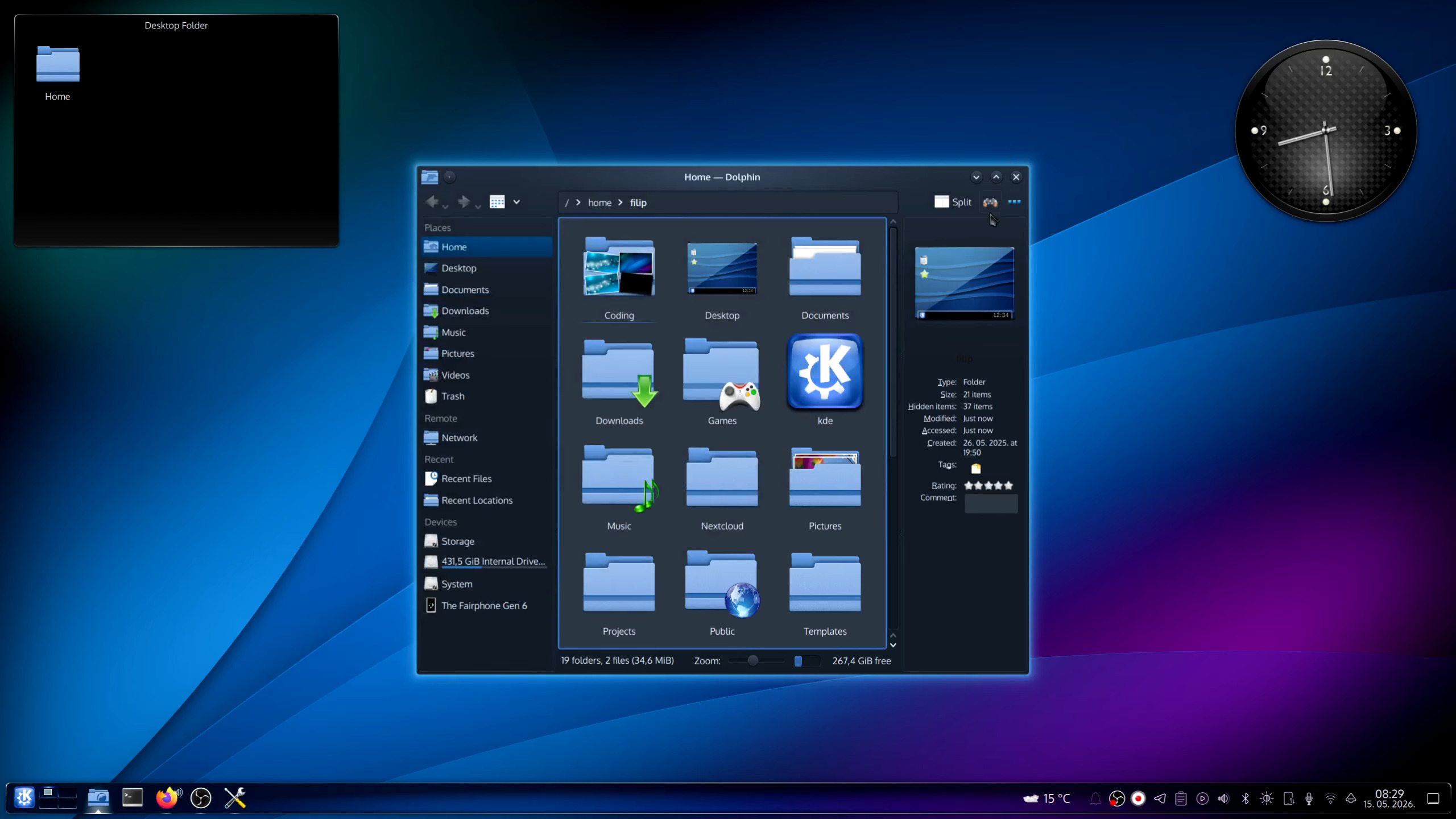The image size is (1456, 819).
Task: Open Documents from the Places sidebar
Action: point(487,289)
